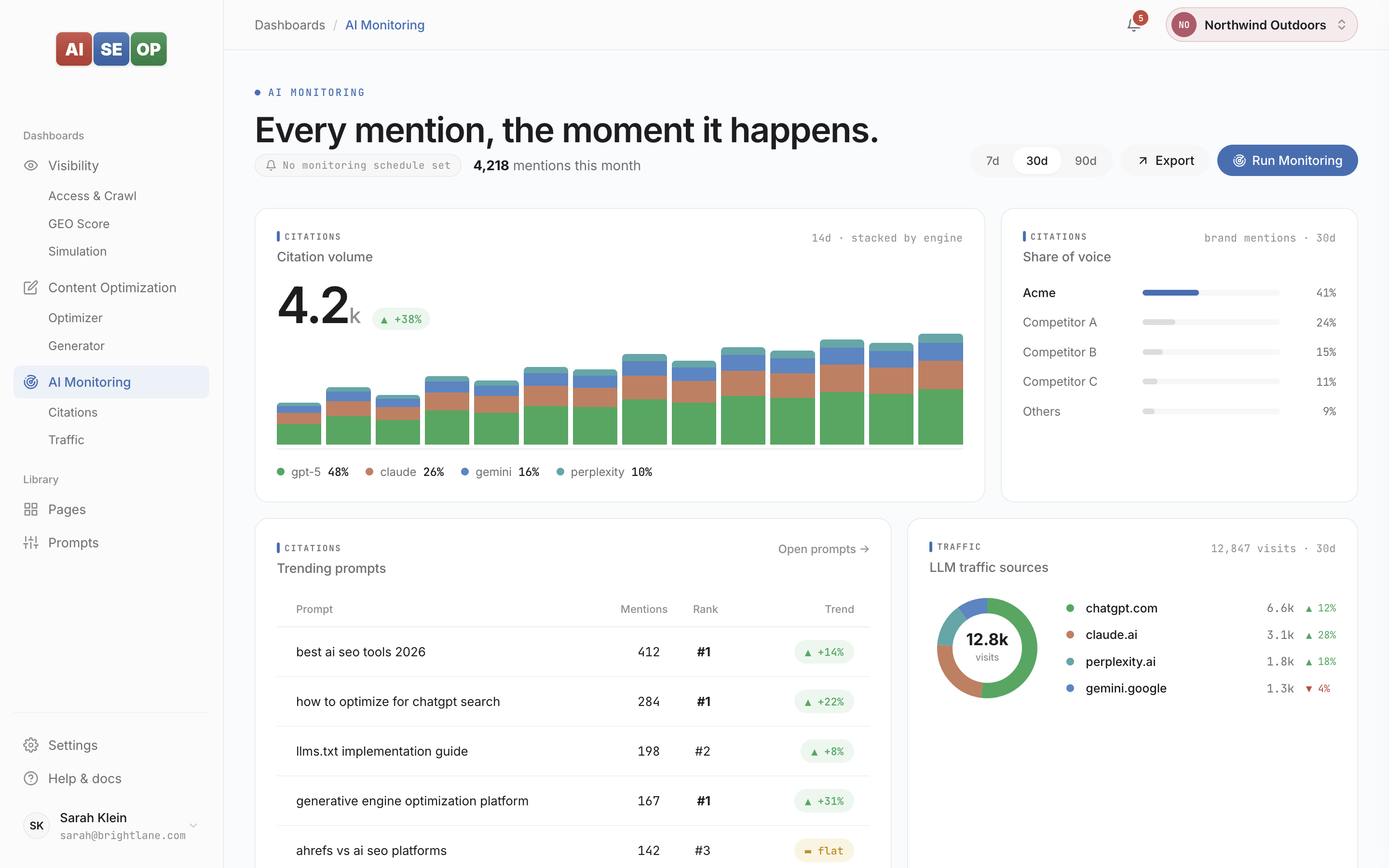Open Visibility dashboard

pyautogui.click(x=111, y=165)
